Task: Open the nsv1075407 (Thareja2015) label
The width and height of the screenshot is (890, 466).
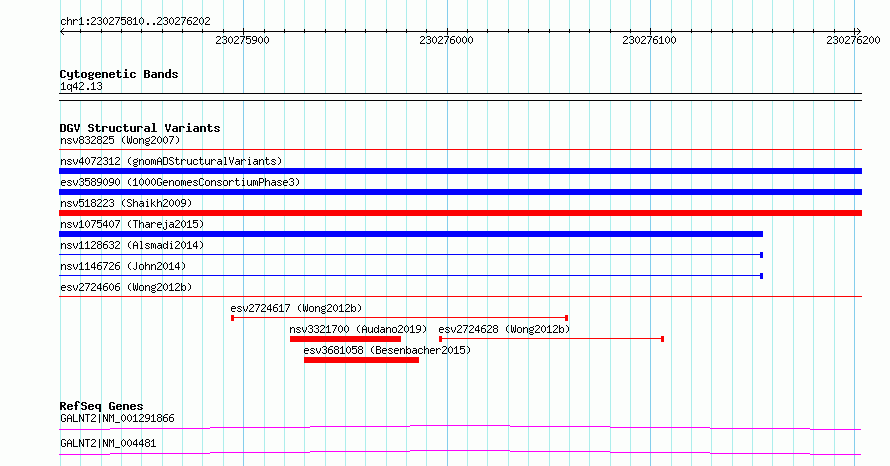Action: pyautogui.click(x=132, y=224)
